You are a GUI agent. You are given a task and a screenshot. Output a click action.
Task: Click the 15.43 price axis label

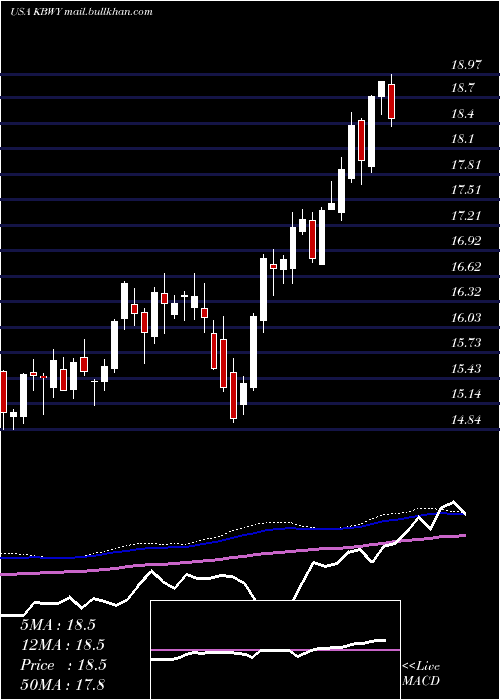coord(467,369)
